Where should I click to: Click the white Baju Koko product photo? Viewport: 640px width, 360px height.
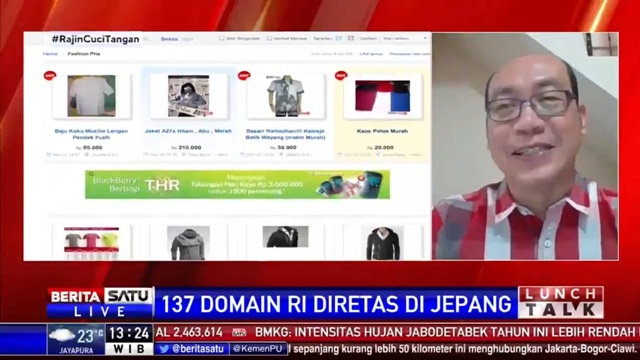pos(91,96)
